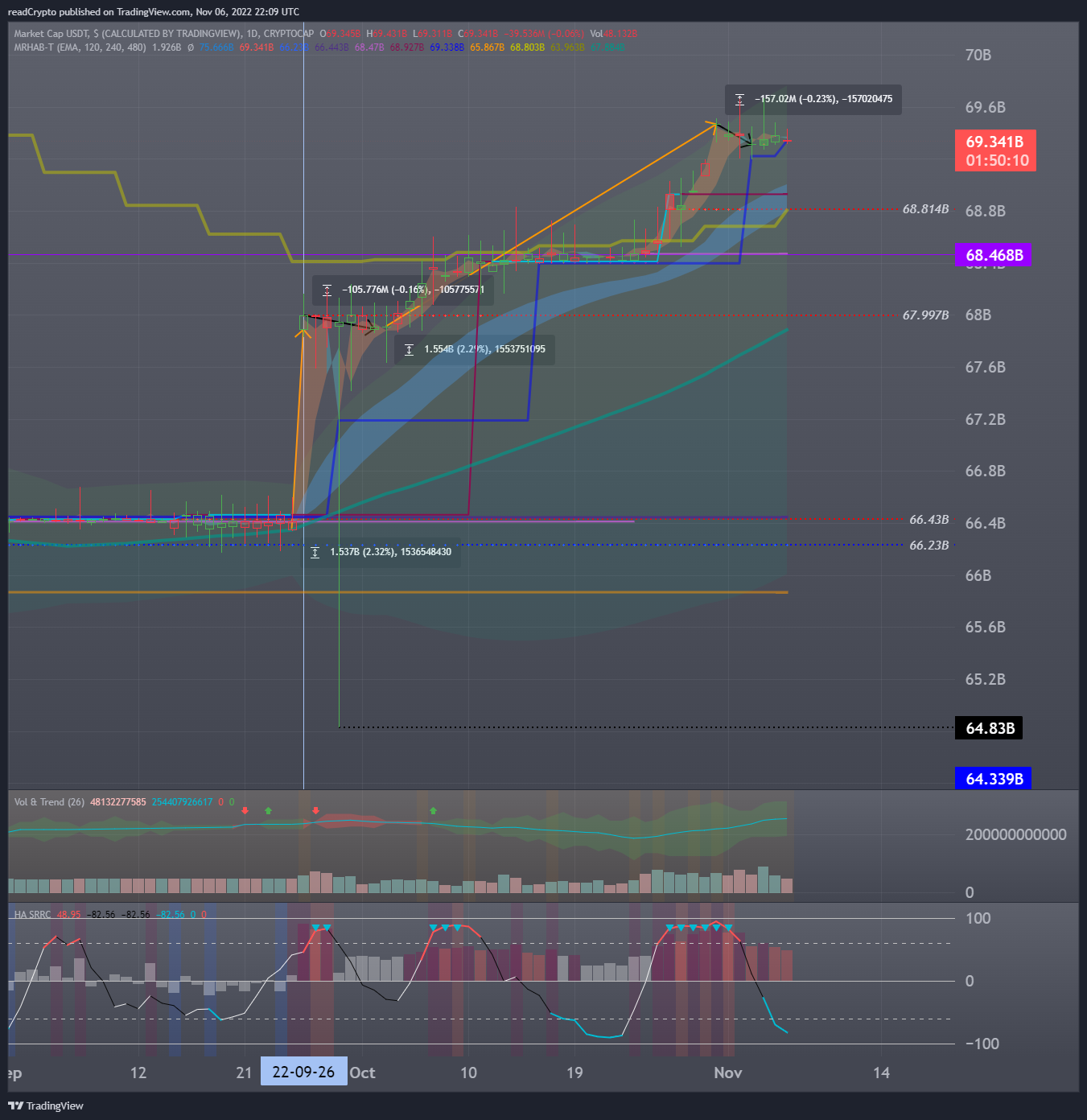This screenshot has width=1087, height=1120.
Task: Click the 19 date label on time axis
Action: pos(574,1073)
